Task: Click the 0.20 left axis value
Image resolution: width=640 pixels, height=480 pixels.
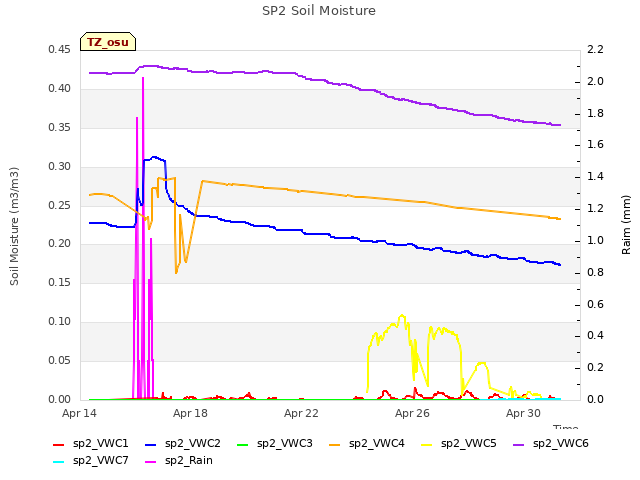Action: [60, 244]
